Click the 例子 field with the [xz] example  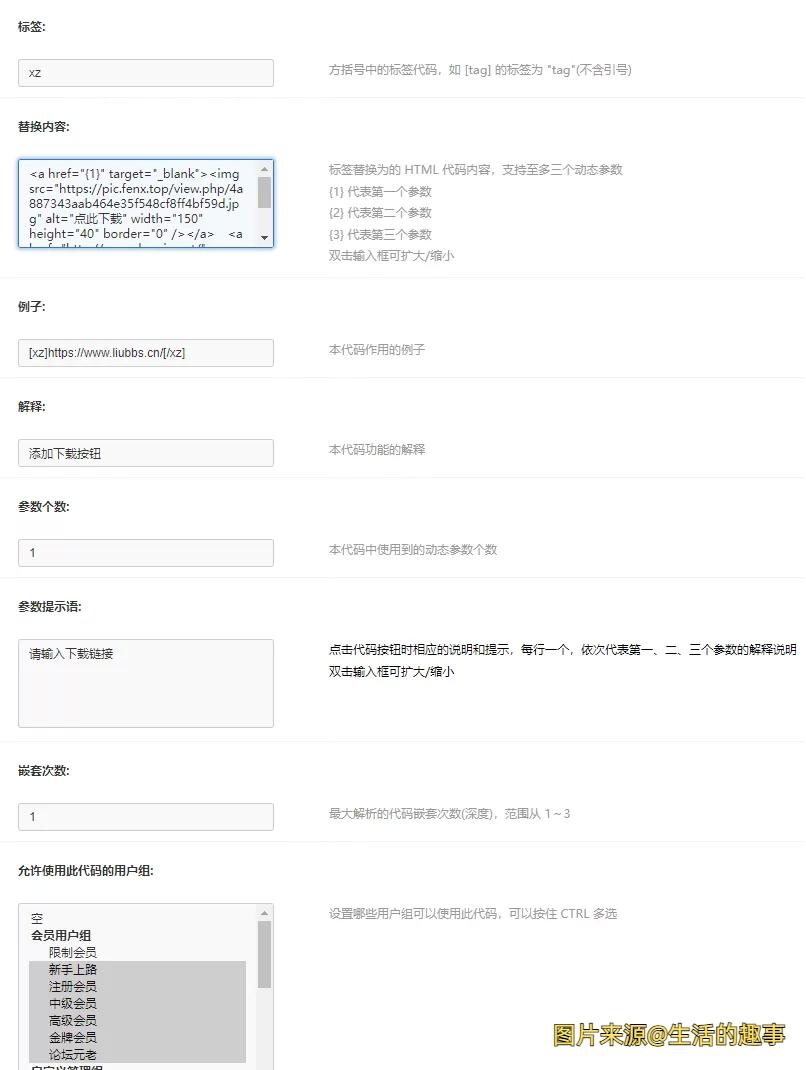tap(146, 353)
